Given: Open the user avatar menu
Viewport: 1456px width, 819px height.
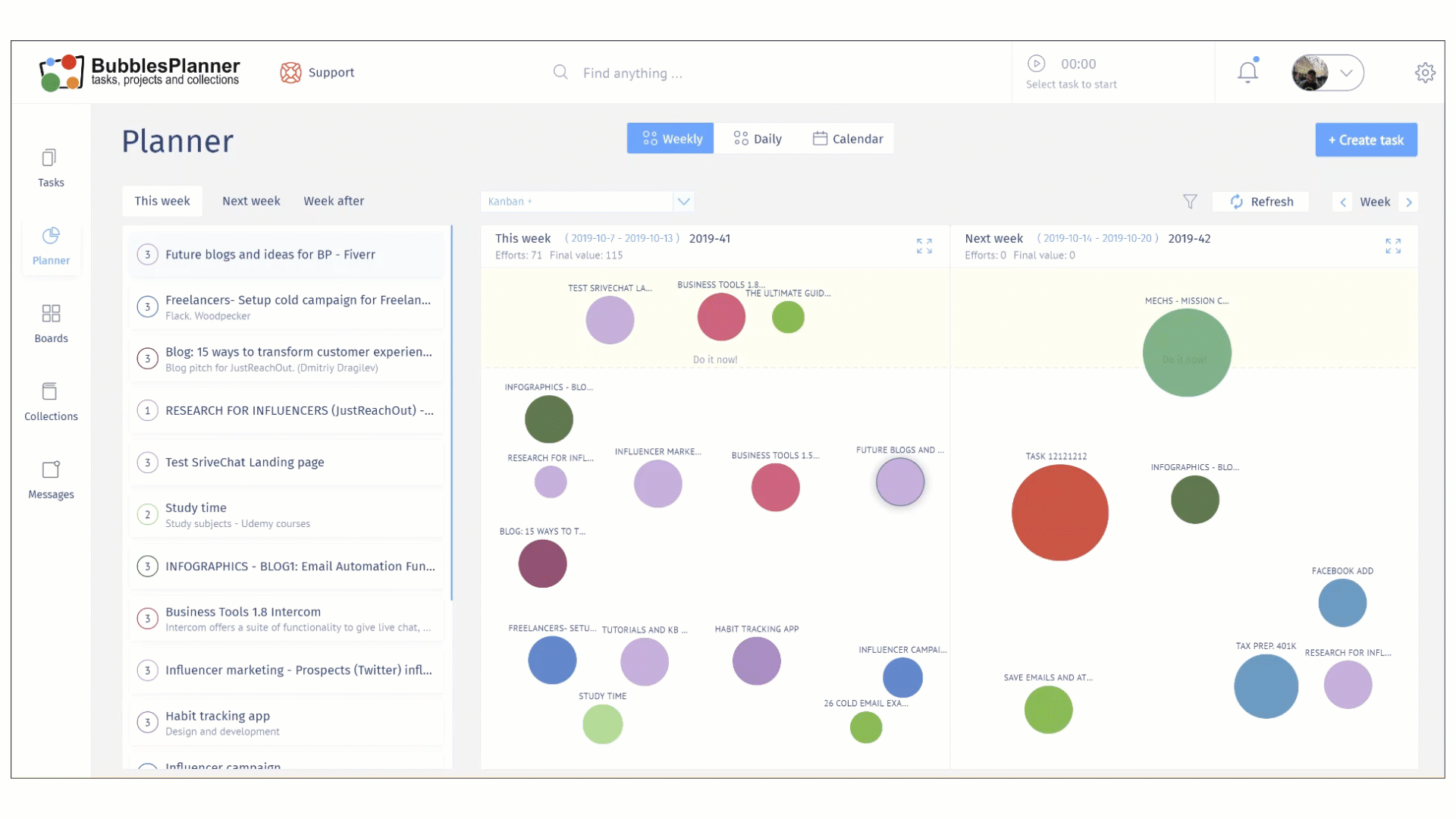Looking at the screenshot, I should point(1327,73).
